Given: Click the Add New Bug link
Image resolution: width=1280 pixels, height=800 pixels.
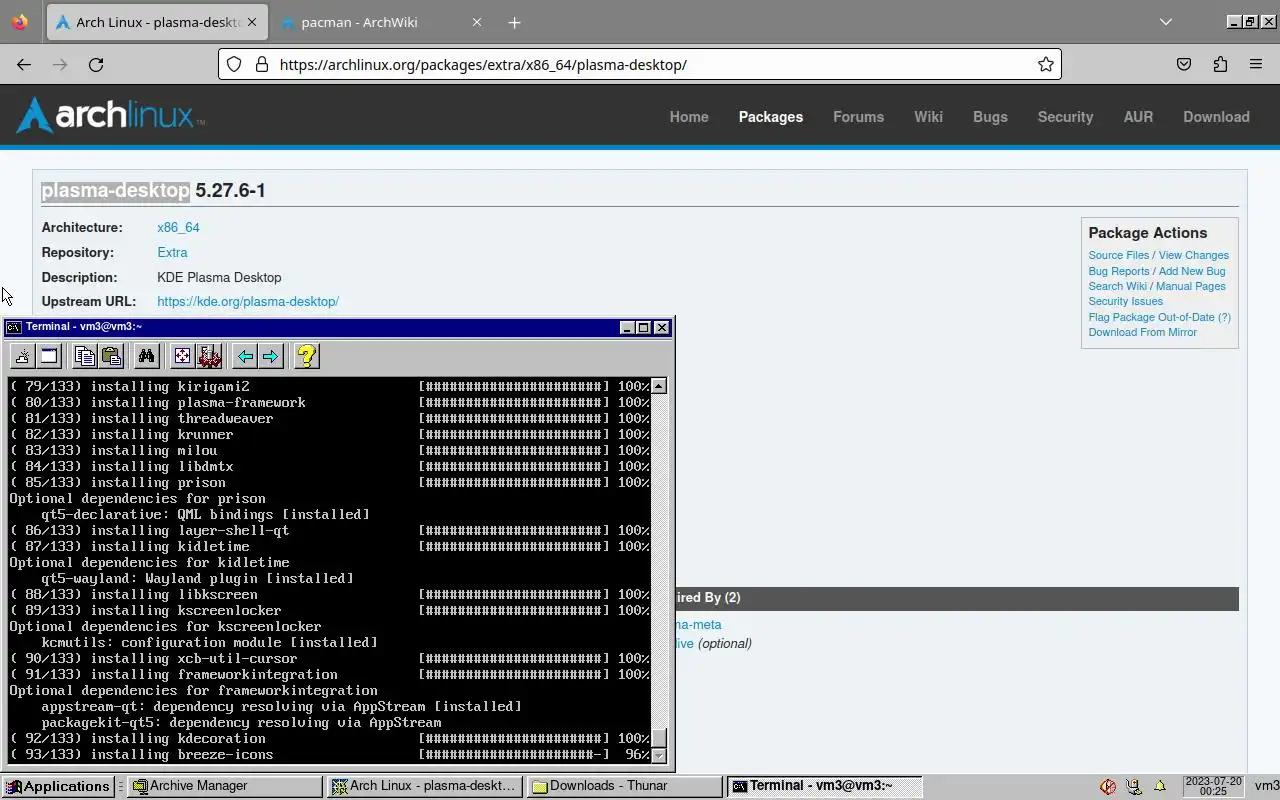Looking at the screenshot, I should tap(1191, 271).
